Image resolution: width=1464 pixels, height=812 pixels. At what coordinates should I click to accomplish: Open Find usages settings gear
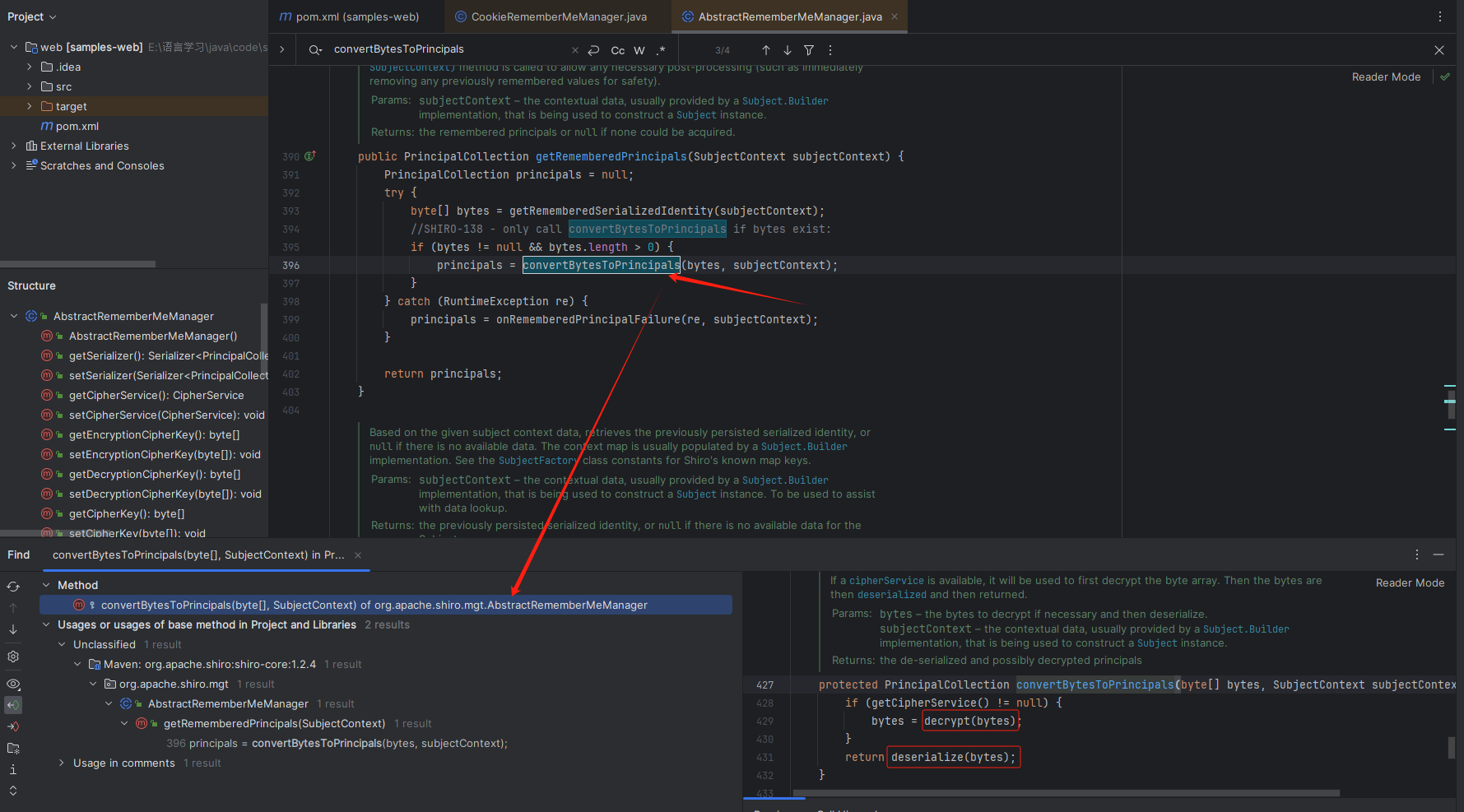[13, 657]
